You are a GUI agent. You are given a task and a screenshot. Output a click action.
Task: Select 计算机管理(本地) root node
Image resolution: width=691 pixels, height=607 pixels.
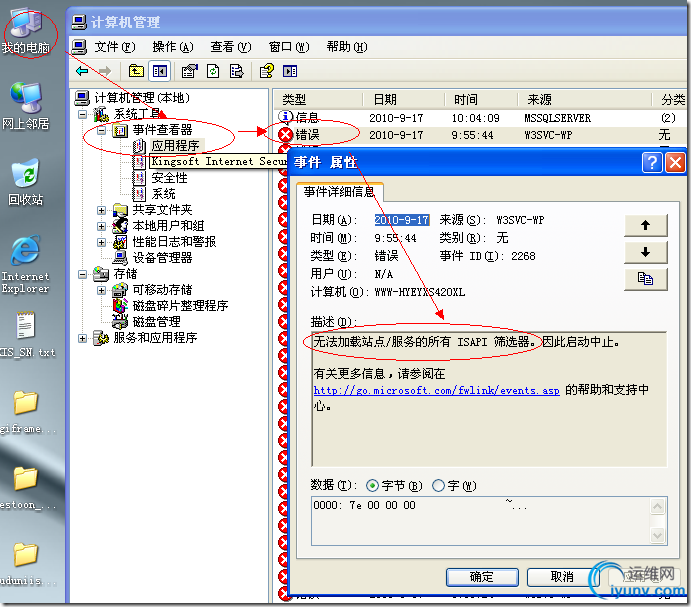tap(142, 97)
